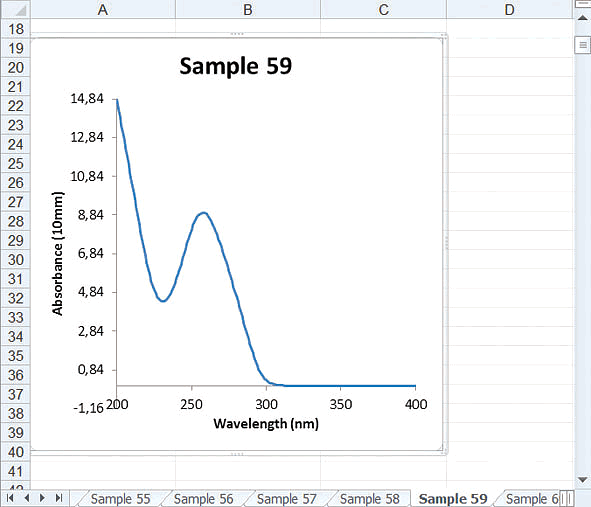Select row 41 header
The height and width of the screenshot is (507, 591).
point(15,471)
